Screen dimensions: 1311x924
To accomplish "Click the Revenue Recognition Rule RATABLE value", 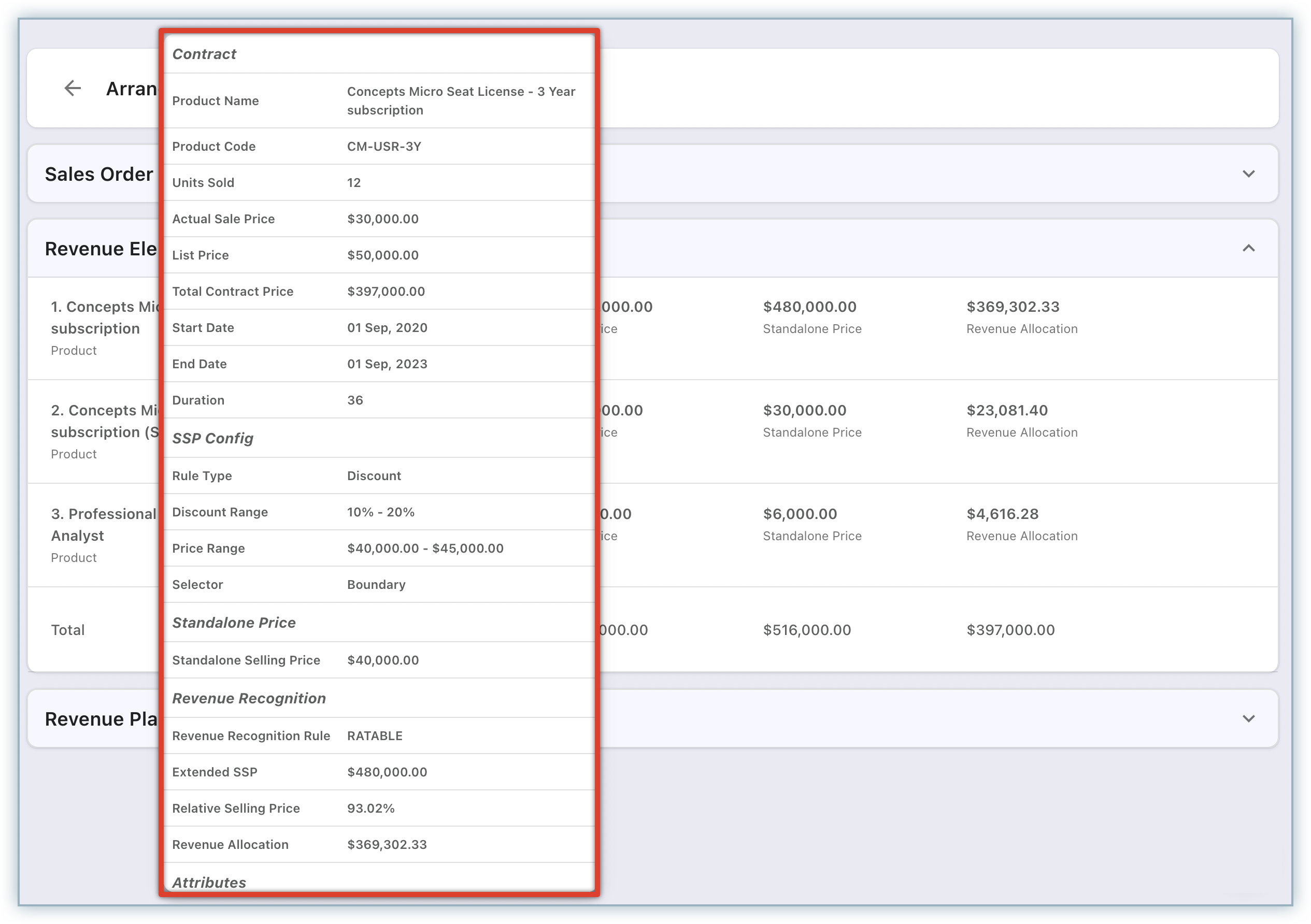I will 375,735.
